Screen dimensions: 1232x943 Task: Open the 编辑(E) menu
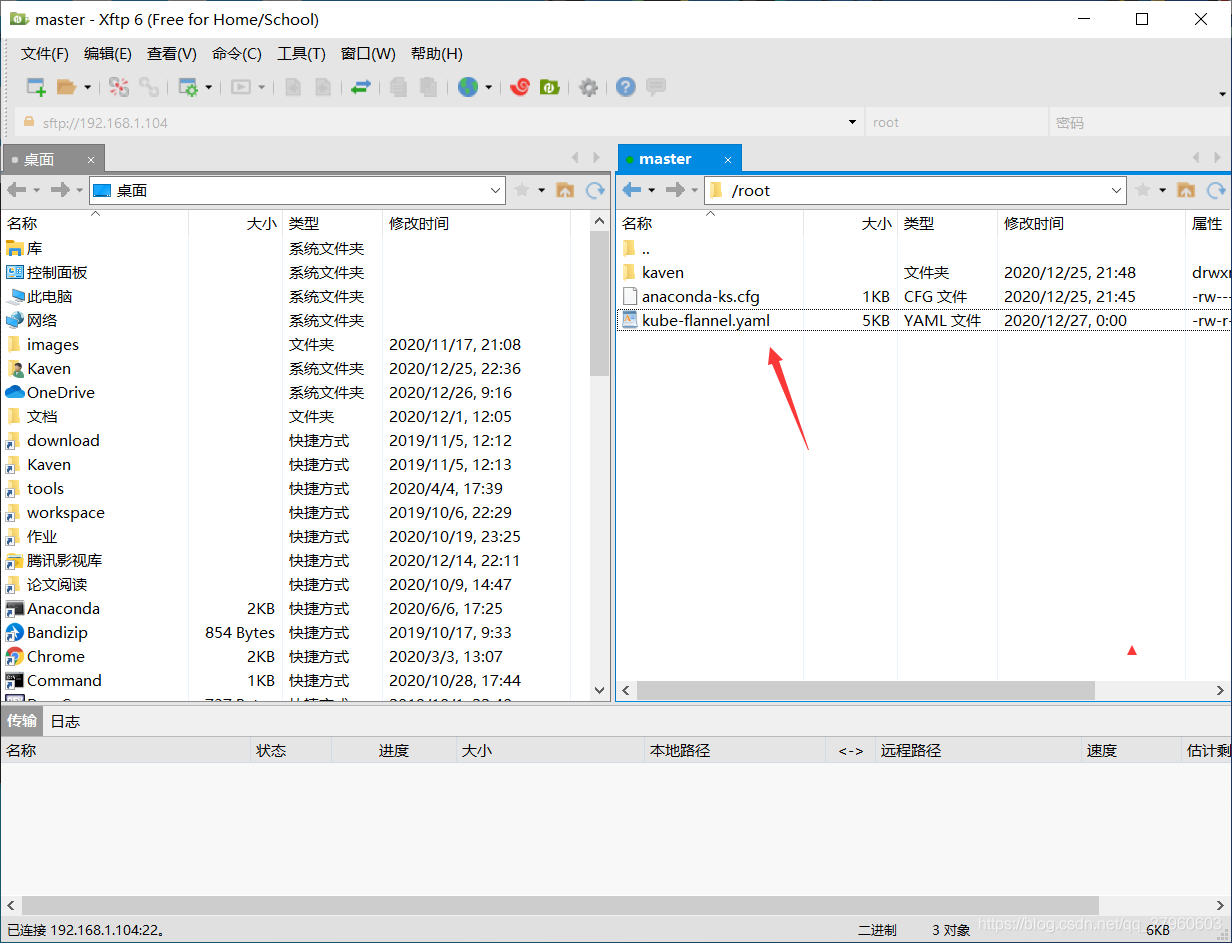(x=108, y=54)
